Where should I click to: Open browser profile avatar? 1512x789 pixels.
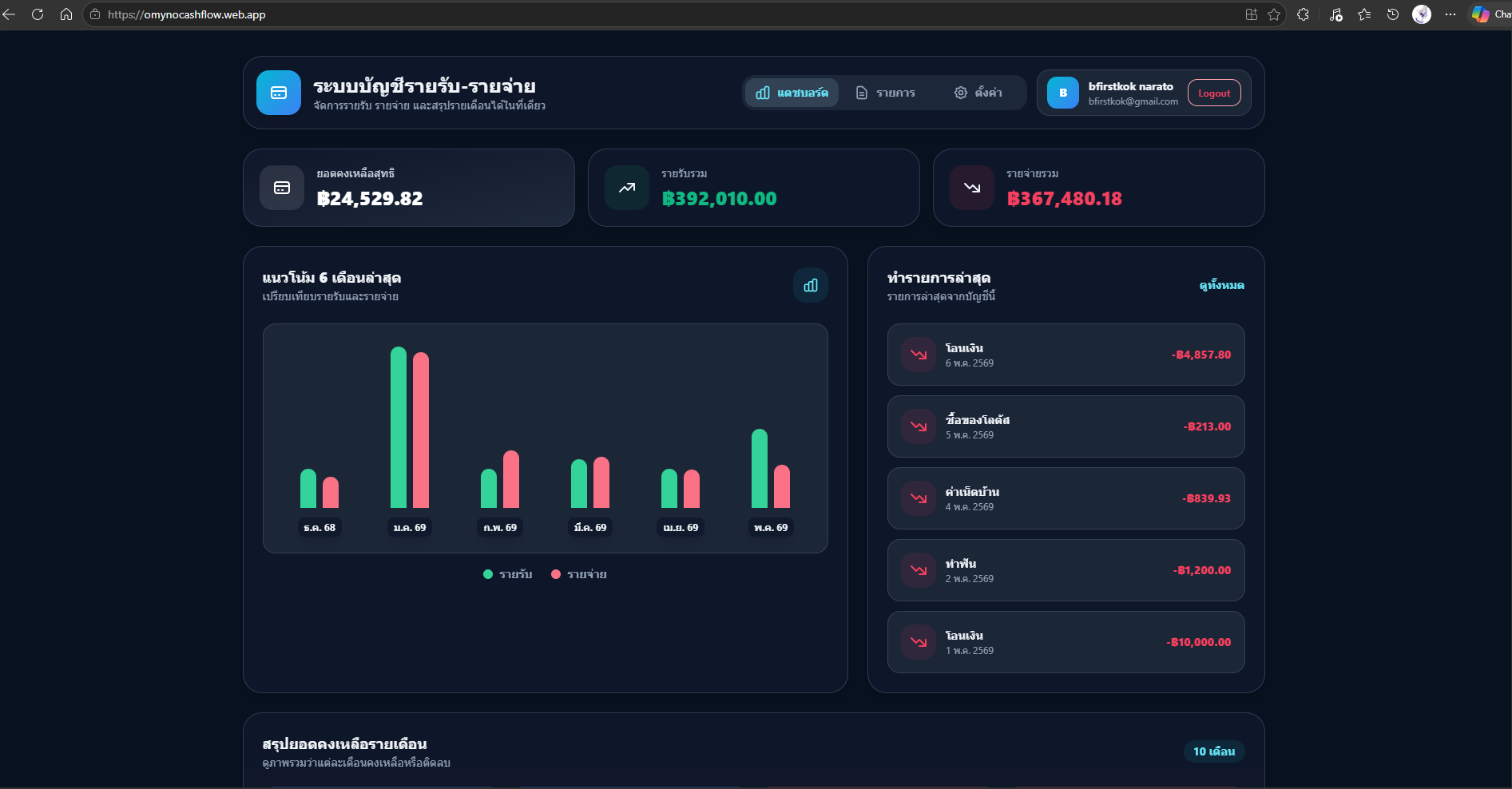point(1422,14)
